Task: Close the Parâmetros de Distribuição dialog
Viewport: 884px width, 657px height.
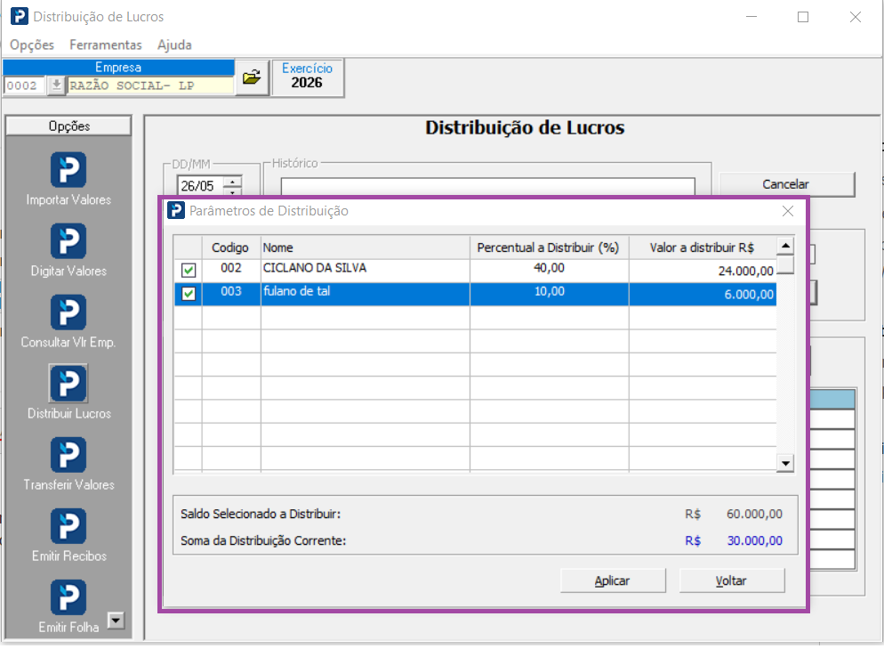Action: click(x=788, y=211)
